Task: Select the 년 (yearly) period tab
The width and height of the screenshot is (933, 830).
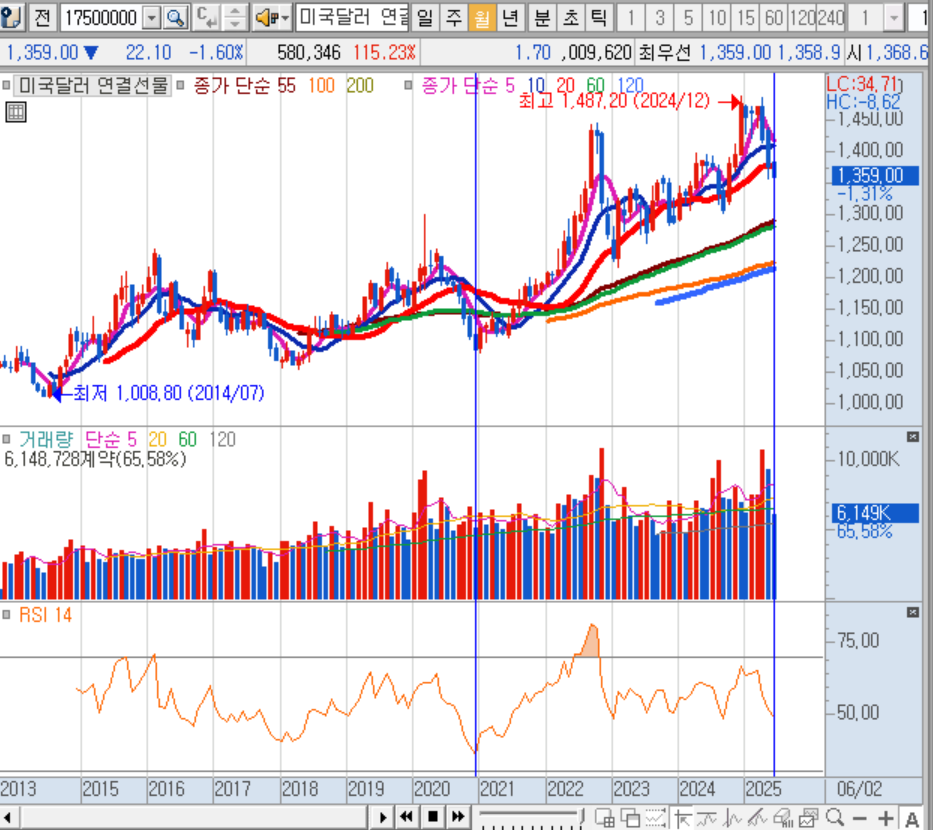Action: pyautogui.click(x=510, y=17)
